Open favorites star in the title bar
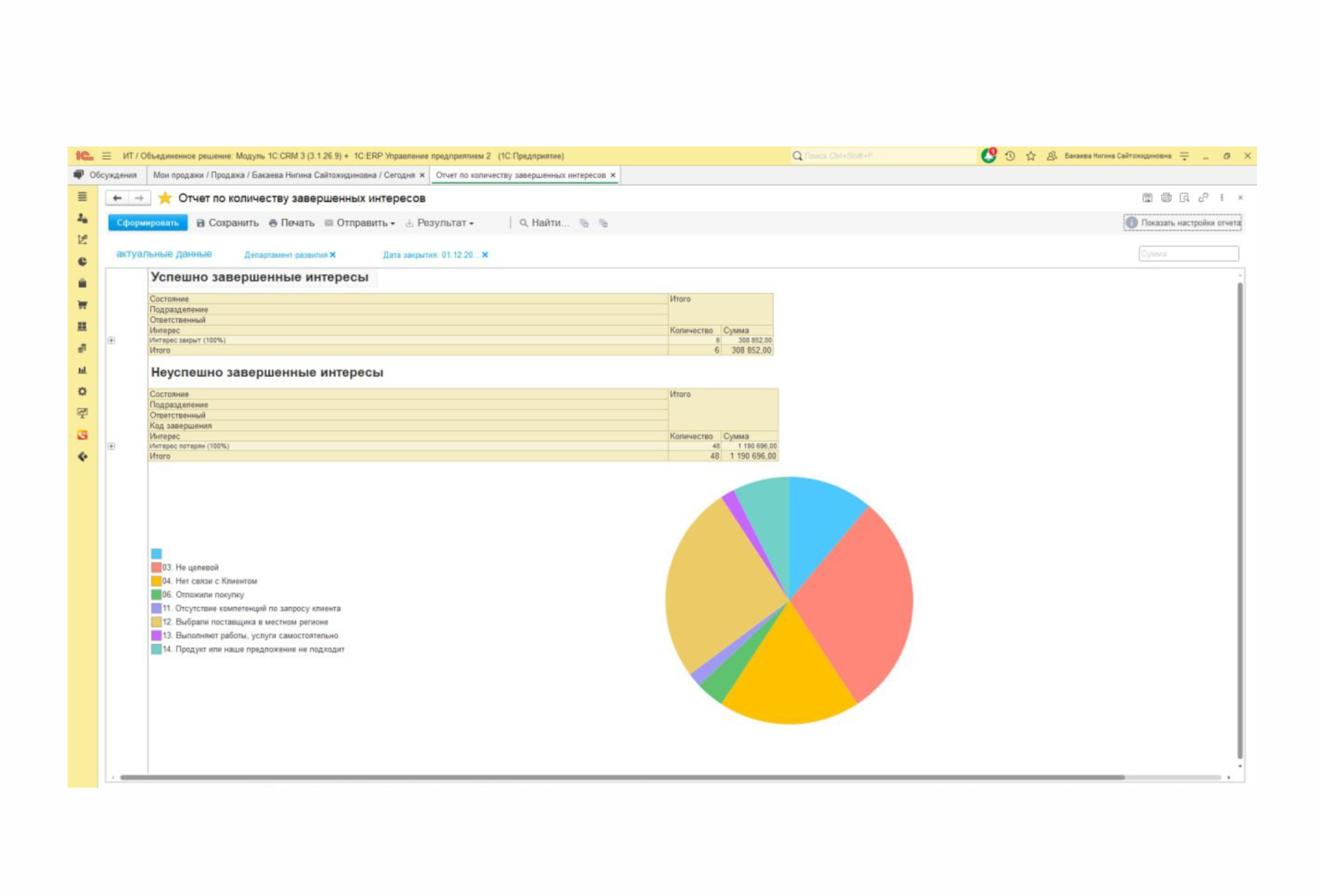Screen dimensions: 1320x896 [x=1031, y=155]
